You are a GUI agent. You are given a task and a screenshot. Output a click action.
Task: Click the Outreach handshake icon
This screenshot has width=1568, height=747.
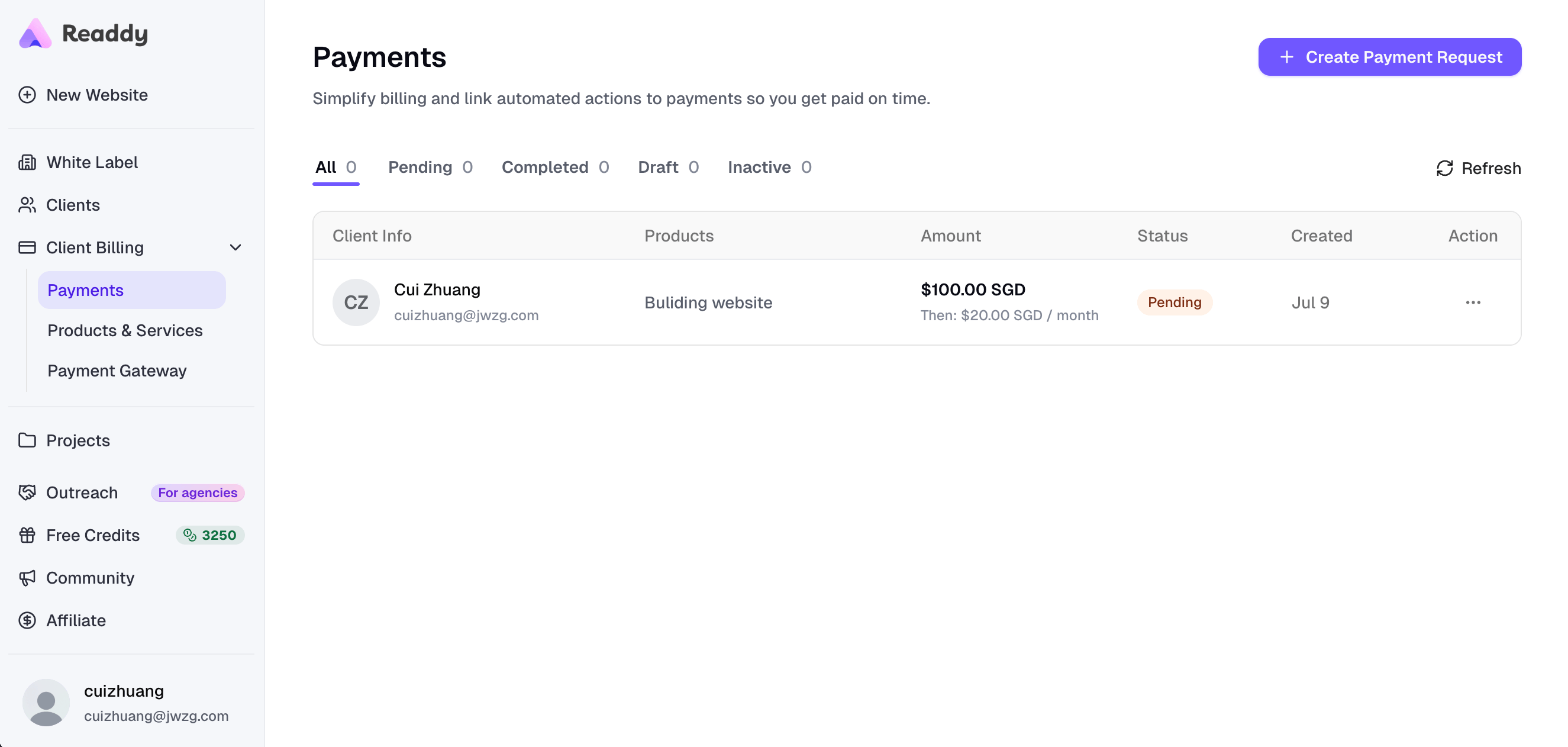pyautogui.click(x=27, y=492)
